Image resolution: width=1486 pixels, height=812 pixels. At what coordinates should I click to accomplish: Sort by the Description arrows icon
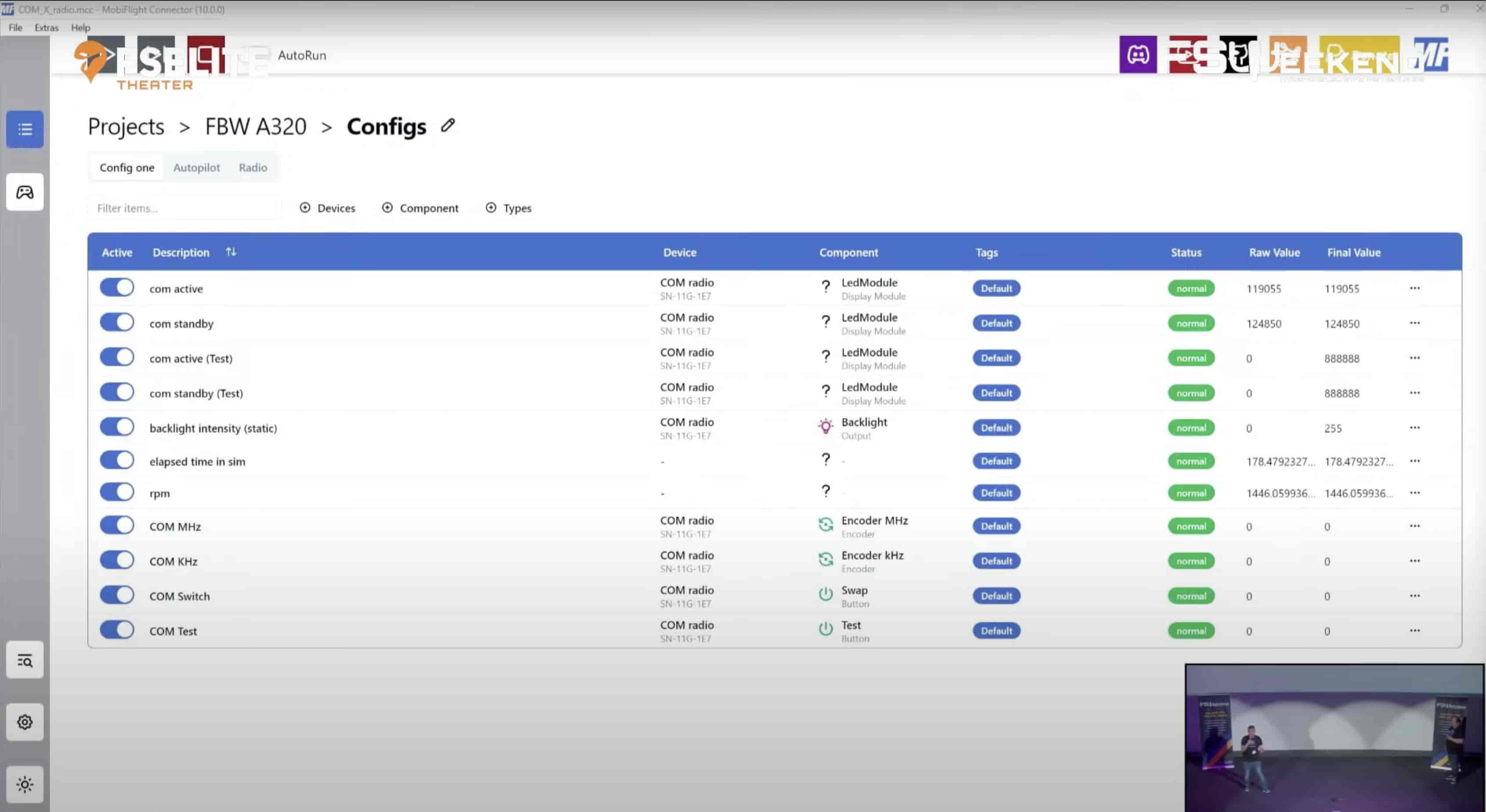(x=231, y=252)
